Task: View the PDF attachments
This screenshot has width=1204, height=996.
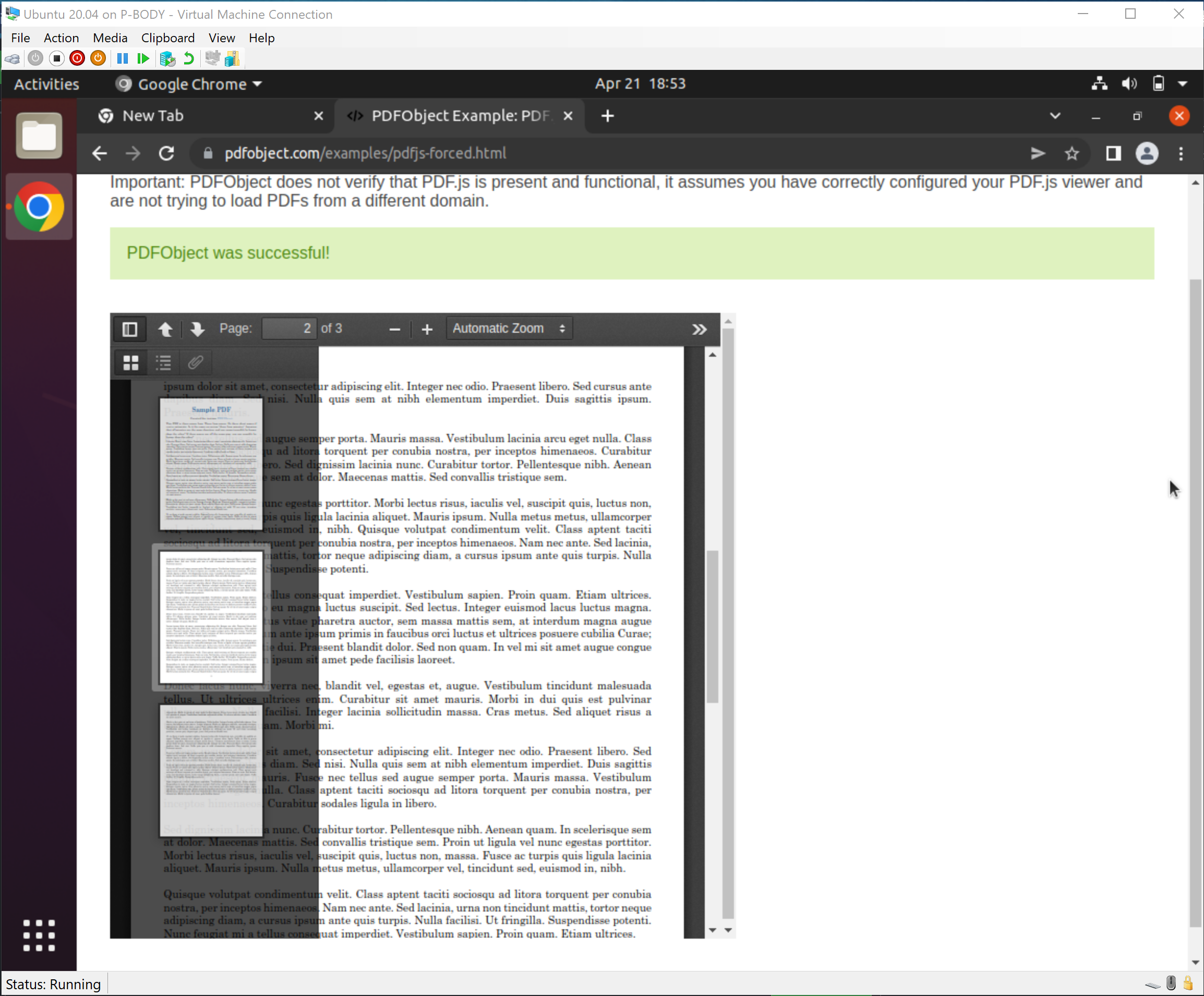Action: (196, 363)
